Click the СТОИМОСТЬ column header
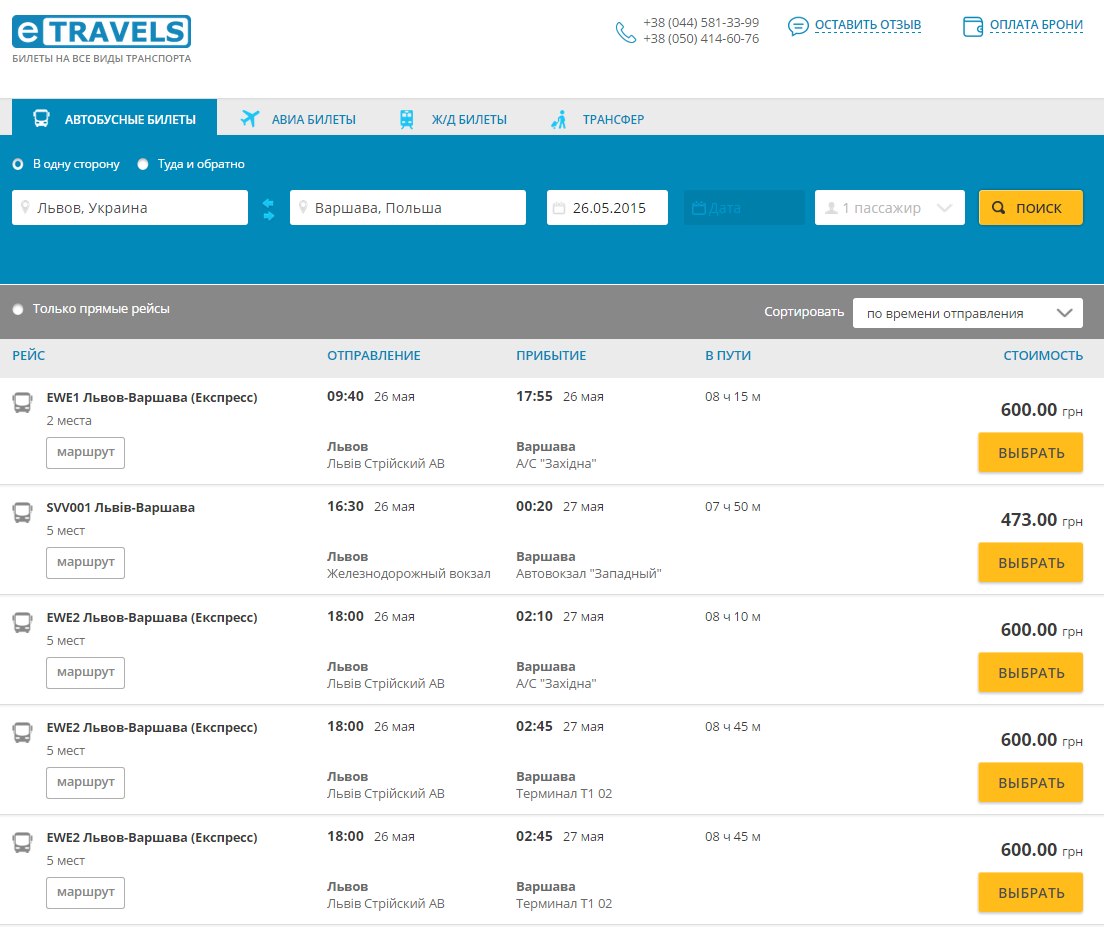The width and height of the screenshot is (1104, 927). tap(1043, 355)
